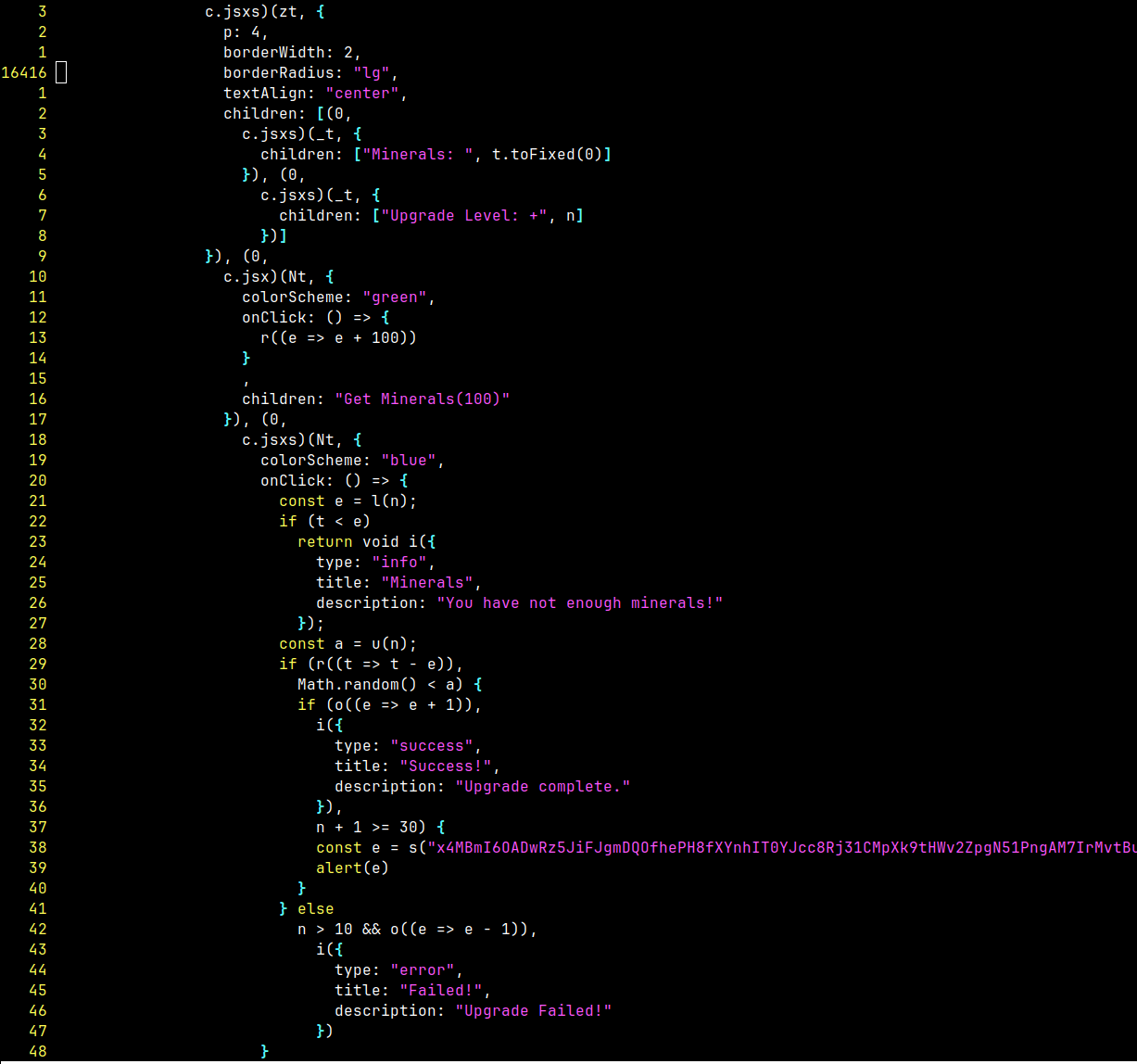This screenshot has width=1137, height=1064.
Task: Click the title "Minerals" string
Action: 426,582
